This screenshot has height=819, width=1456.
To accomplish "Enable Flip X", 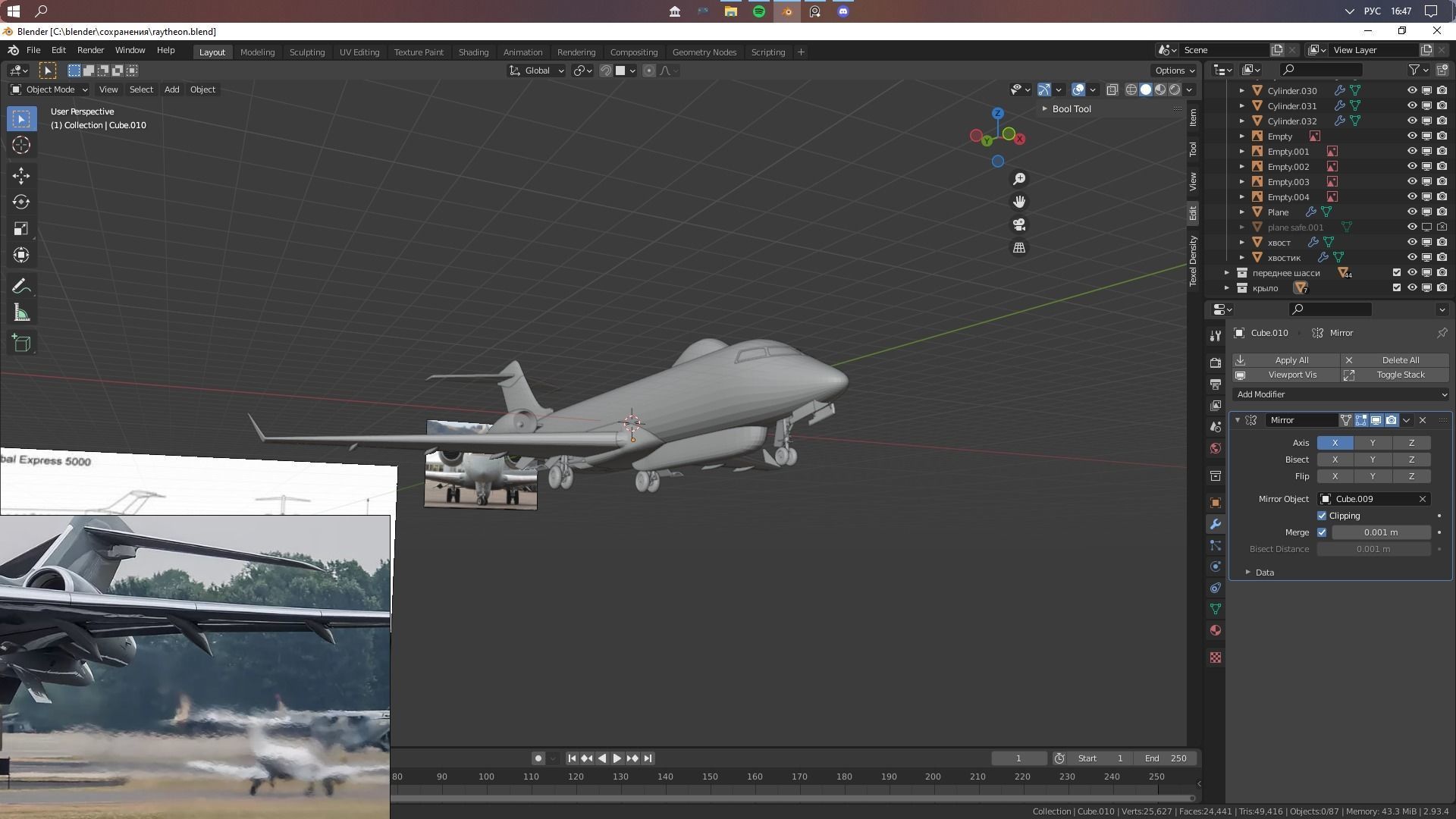I will [1335, 476].
